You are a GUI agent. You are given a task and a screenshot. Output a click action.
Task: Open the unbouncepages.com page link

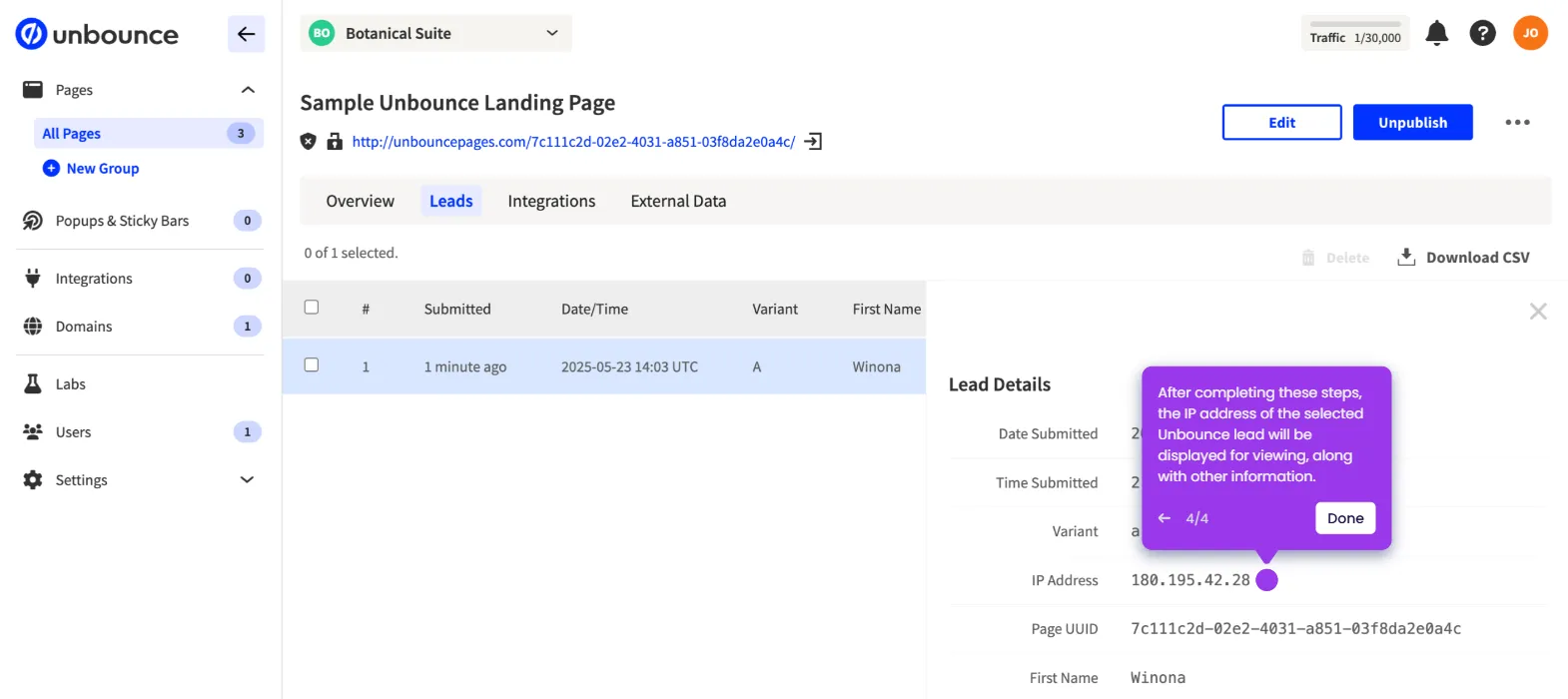point(573,142)
